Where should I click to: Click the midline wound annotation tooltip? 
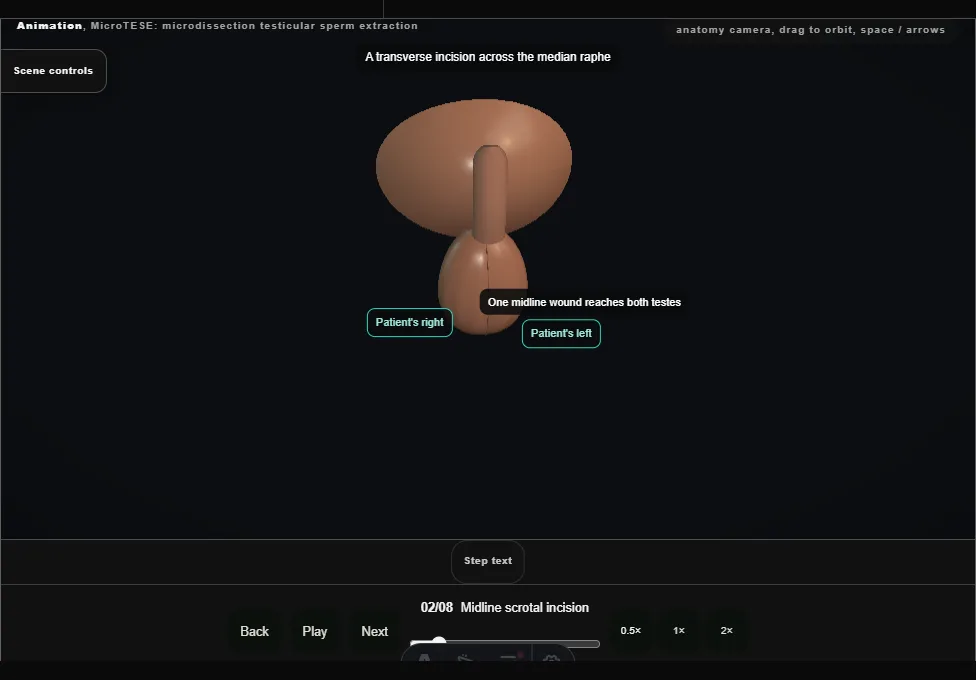tap(584, 302)
